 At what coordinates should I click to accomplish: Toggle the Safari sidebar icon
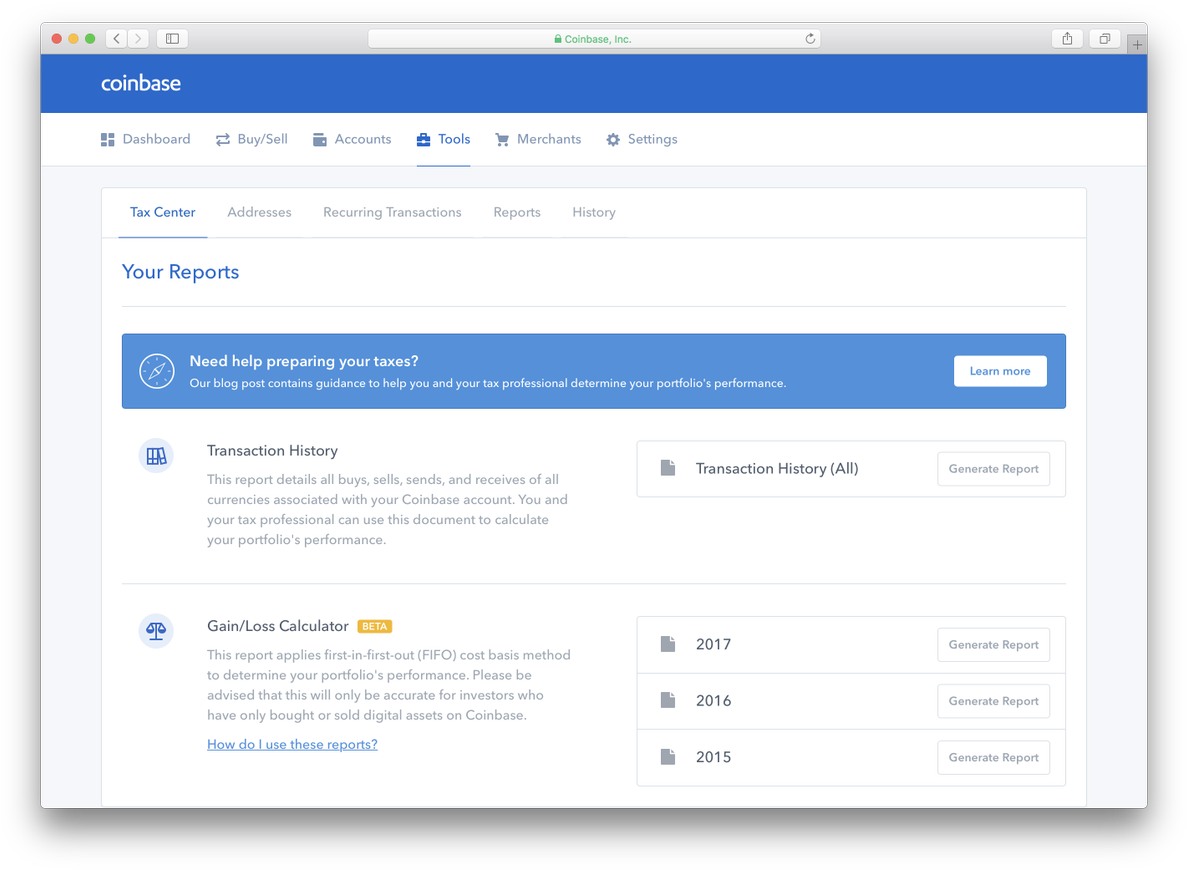(171, 38)
